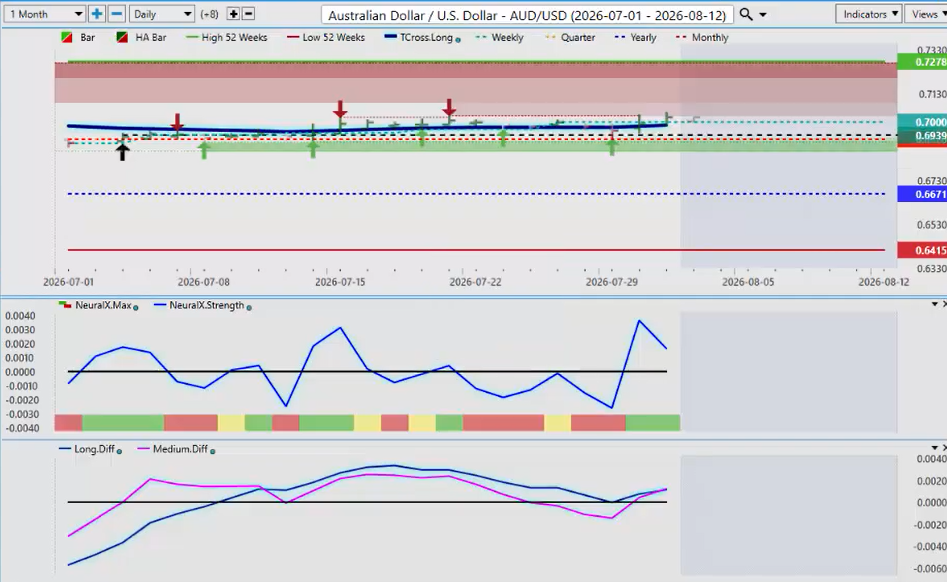Click the 0.6415 Low 52 Weeks price tag
This screenshot has width=947, height=582.
(x=922, y=250)
